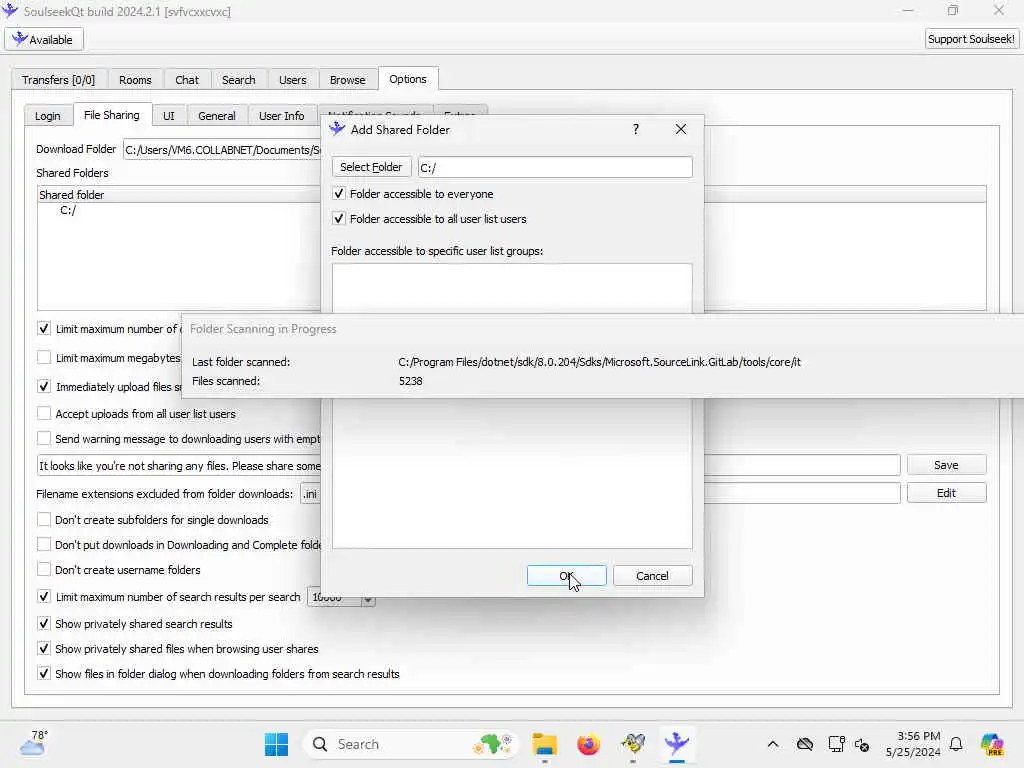
Task: Toggle Show privately shared files when browsing
Action: [44, 648]
